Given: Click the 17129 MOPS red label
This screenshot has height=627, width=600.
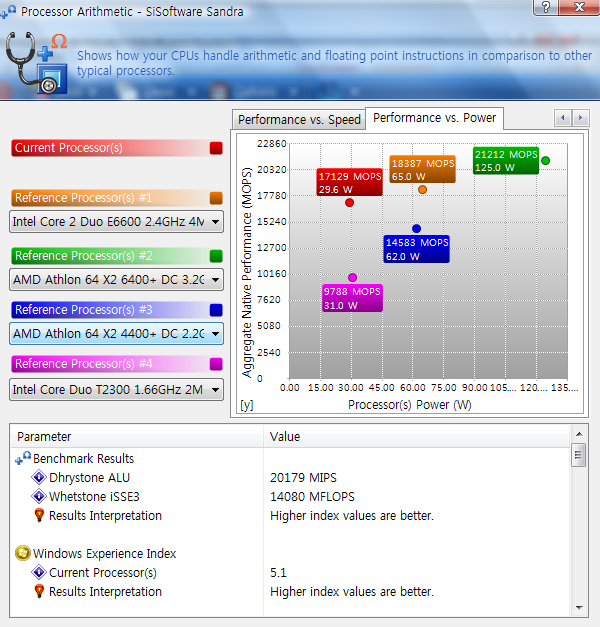Looking at the screenshot, I should [x=350, y=182].
